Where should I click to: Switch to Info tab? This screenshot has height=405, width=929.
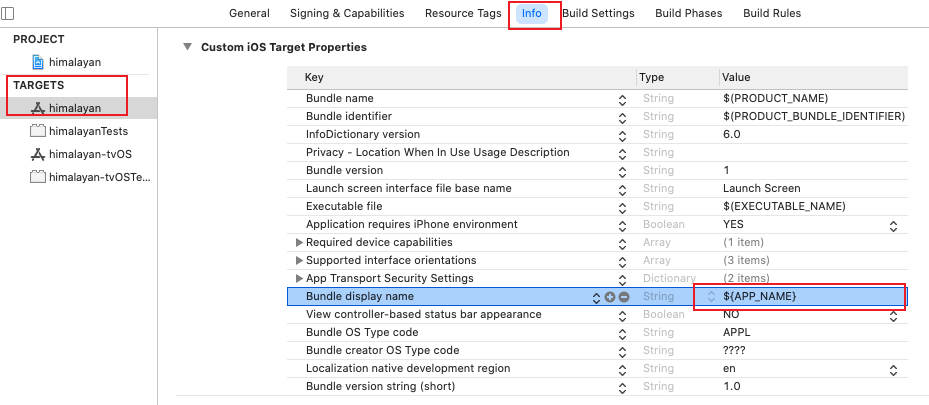point(531,13)
